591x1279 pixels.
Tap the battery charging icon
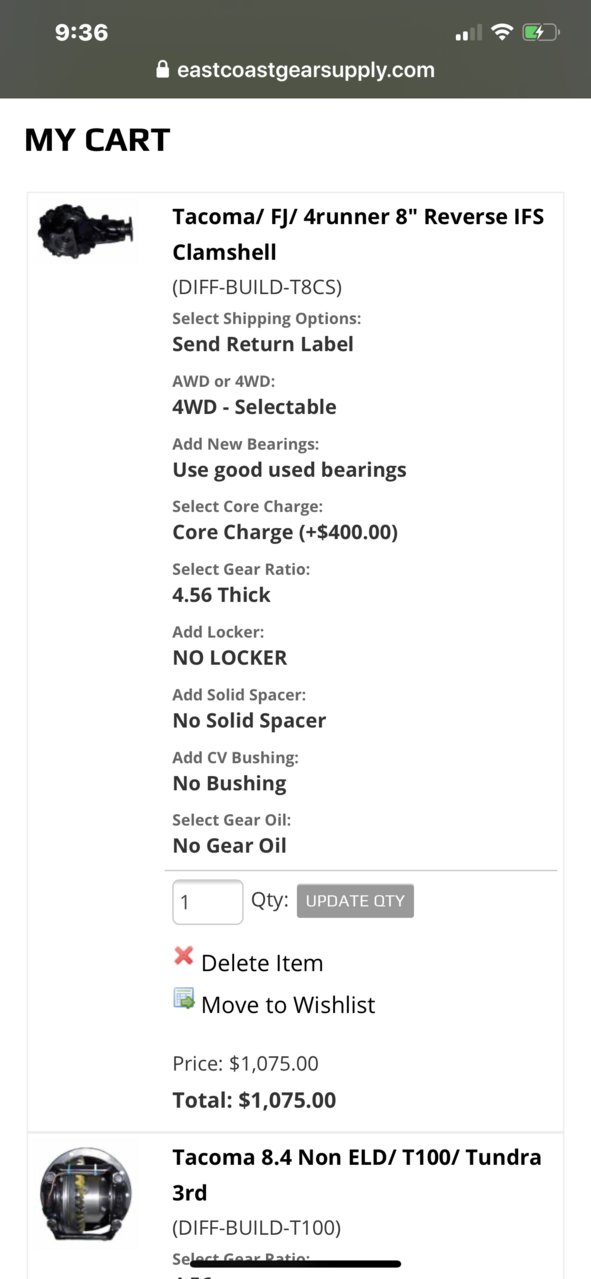coord(541,32)
